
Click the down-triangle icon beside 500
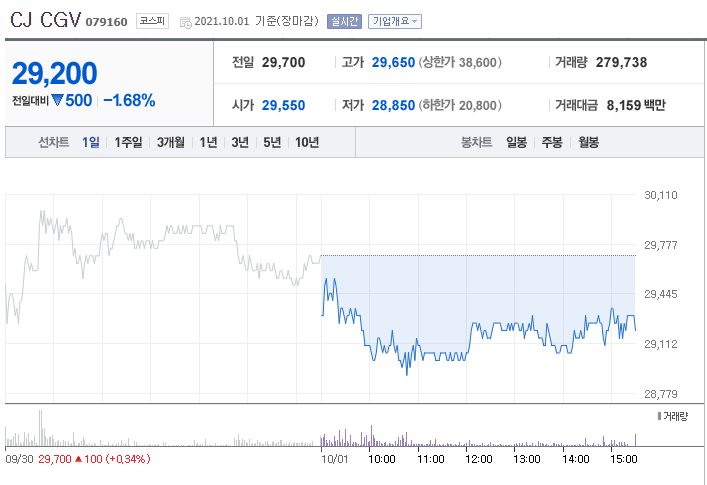pos(57,100)
